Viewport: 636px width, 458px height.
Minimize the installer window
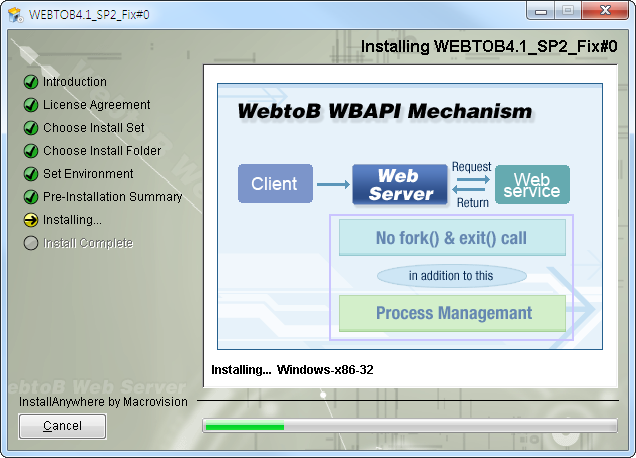[541, 11]
